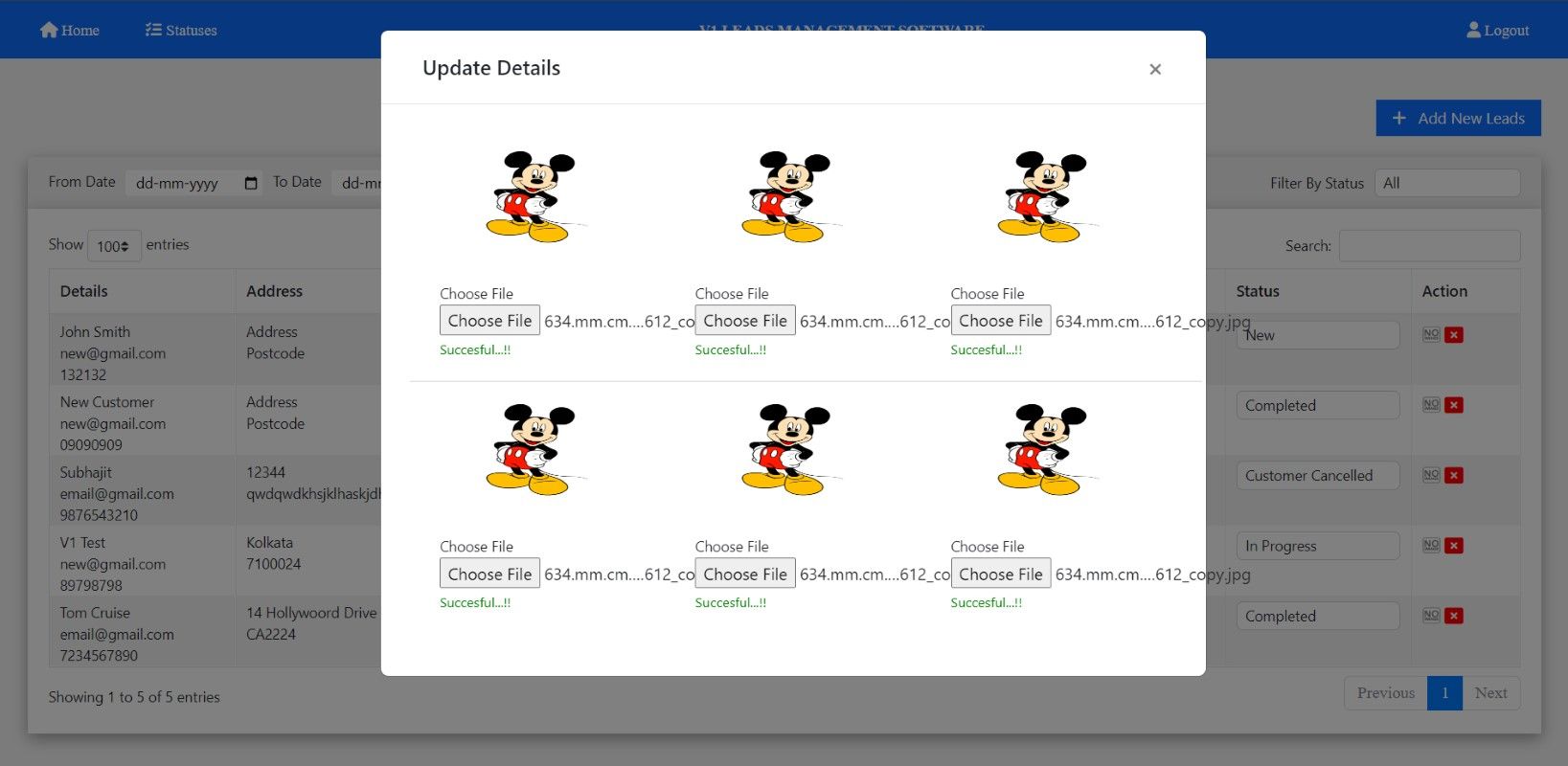
Task: Open the Customer Cancelled status dropdown
Action: click(1317, 475)
